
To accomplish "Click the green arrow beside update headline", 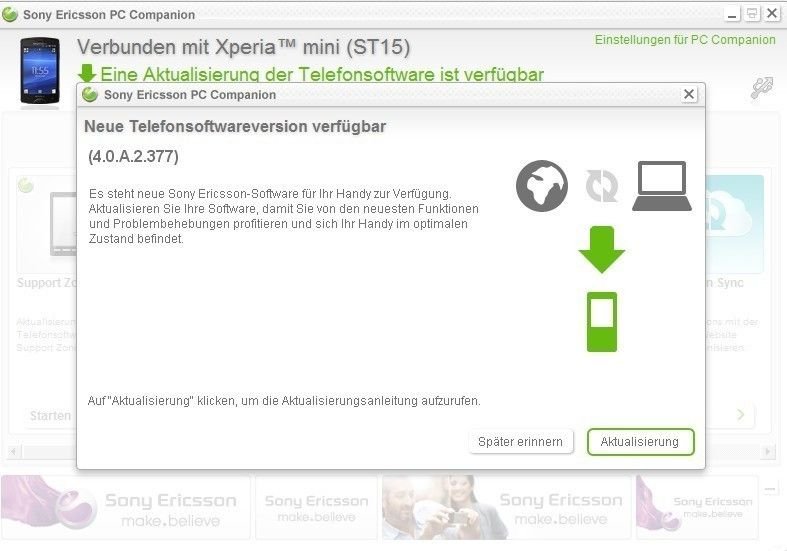I will tap(87, 74).
